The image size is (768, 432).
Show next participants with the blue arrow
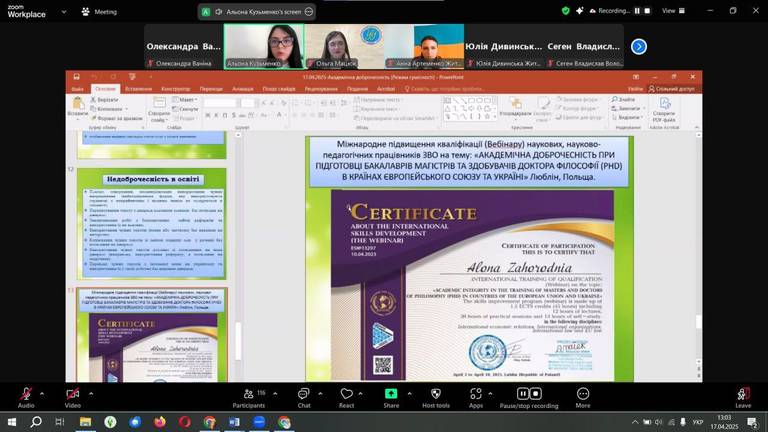point(639,46)
